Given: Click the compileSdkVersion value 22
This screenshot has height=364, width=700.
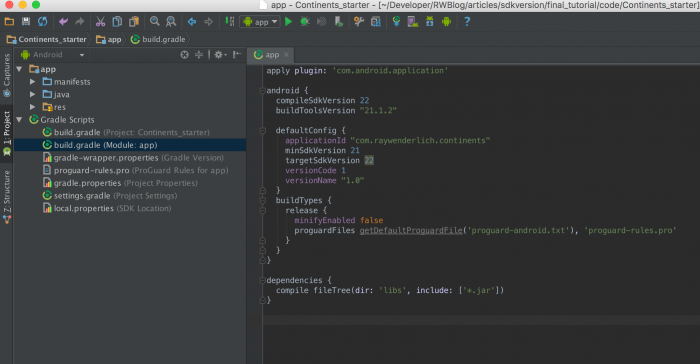Looking at the screenshot, I should pyautogui.click(x=364, y=100).
